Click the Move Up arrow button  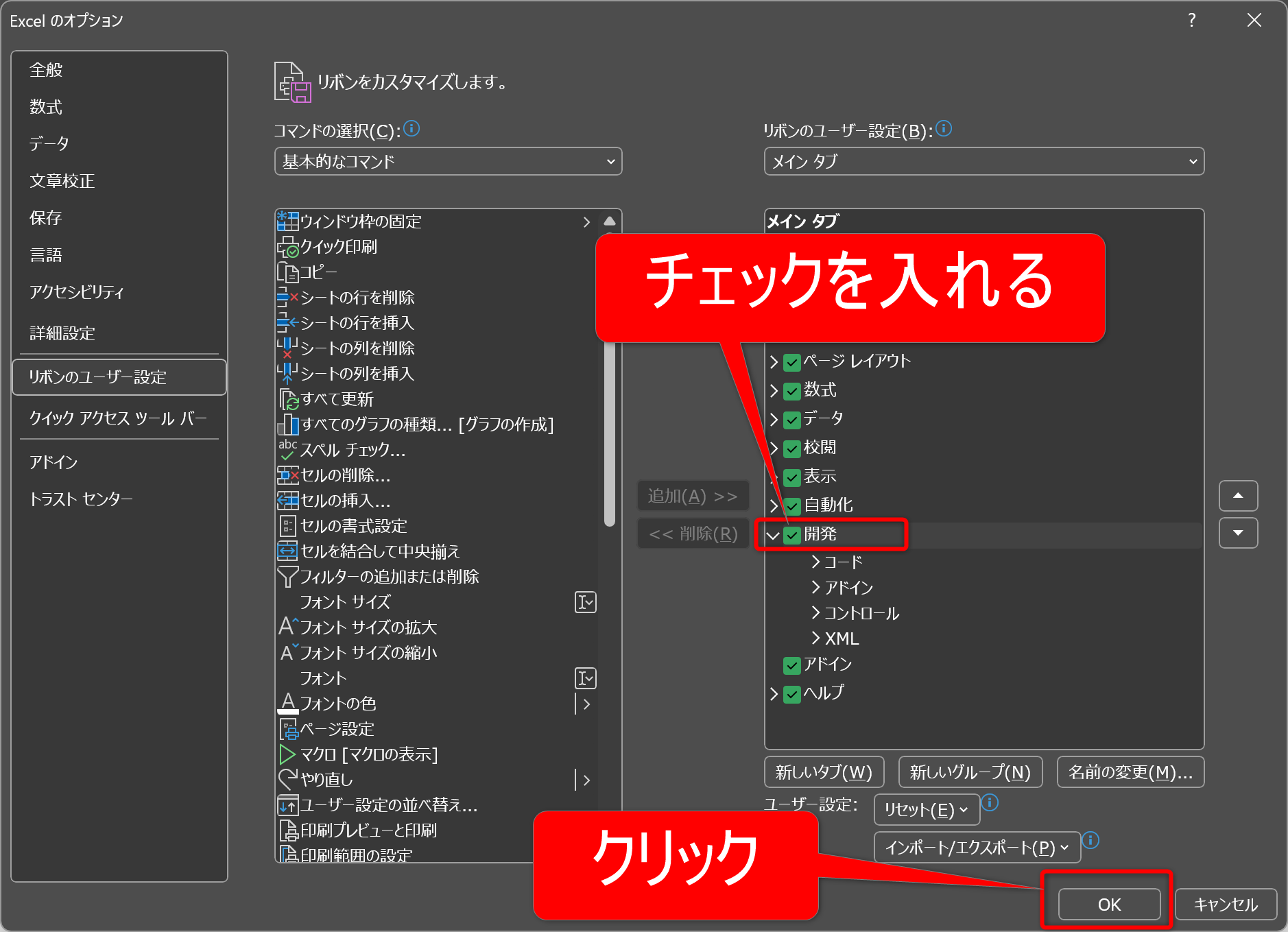tap(1238, 496)
